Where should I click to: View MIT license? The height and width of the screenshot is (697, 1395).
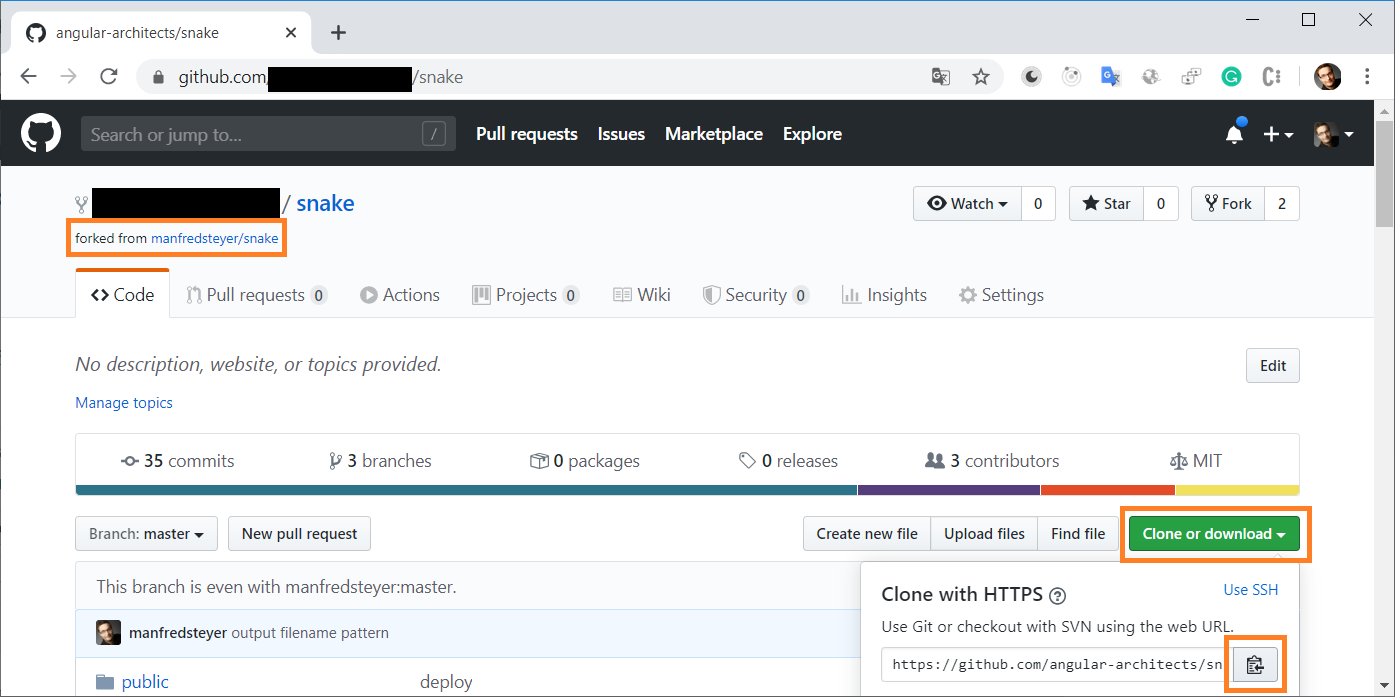tap(1196, 461)
